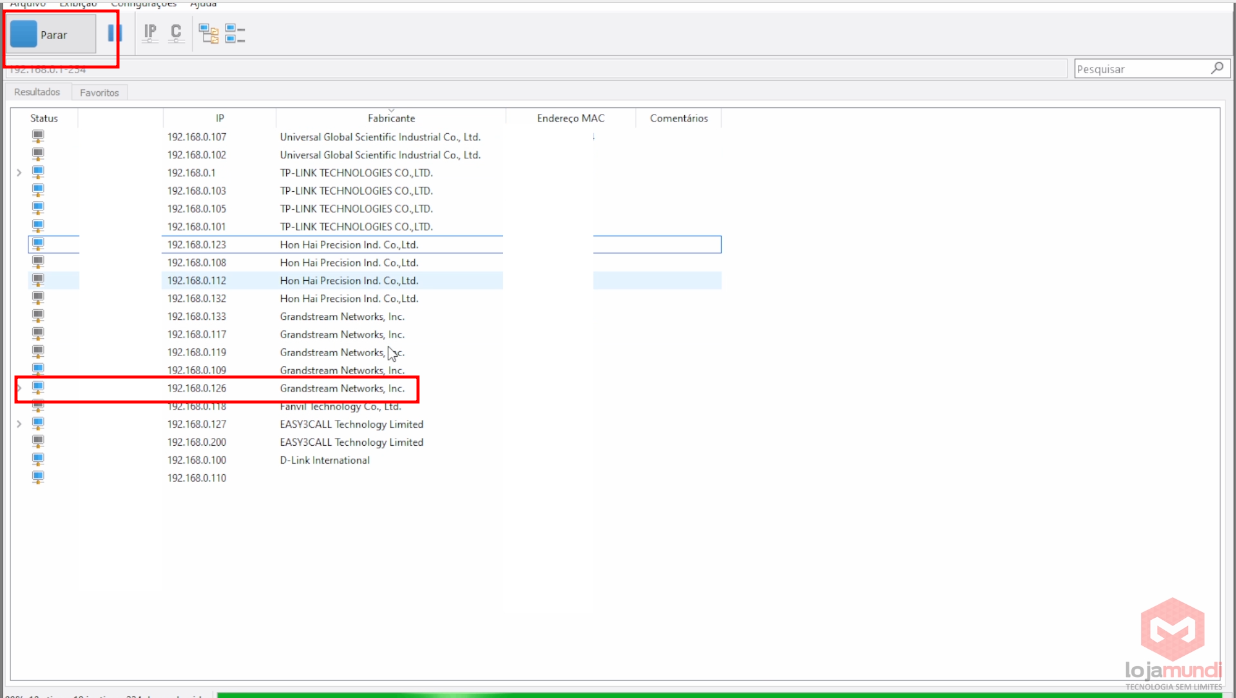Sort by the Fabricante column header
Viewport: 1236px width, 698px height.
pyautogui.click(x=391, y=118)
